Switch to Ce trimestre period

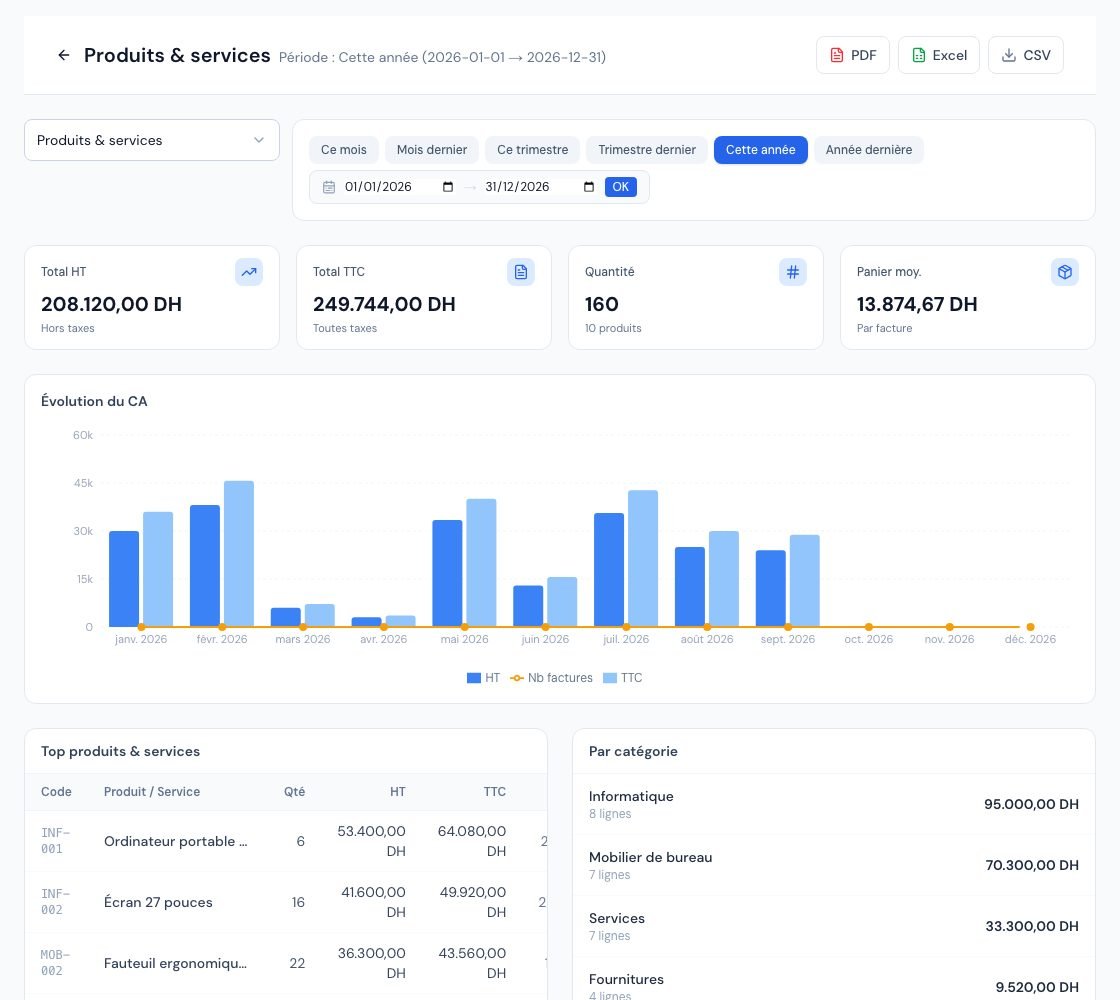pos(533,150)
